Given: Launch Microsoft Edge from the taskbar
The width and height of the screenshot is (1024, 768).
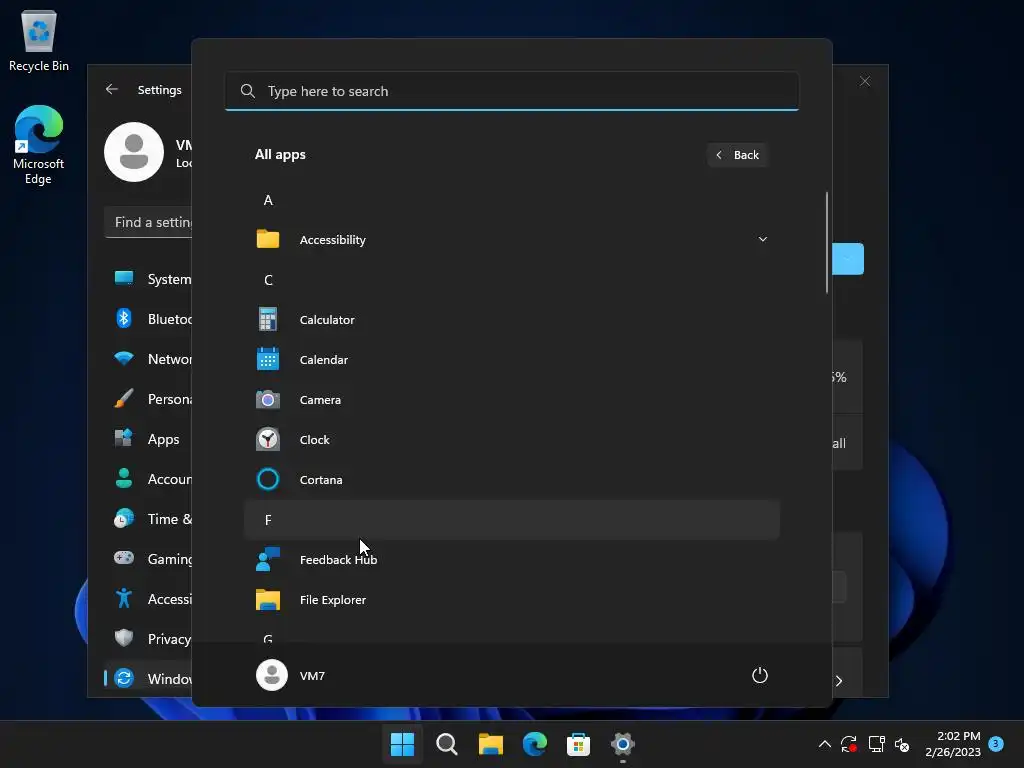Looking at the screenshot, I should 534,744.
